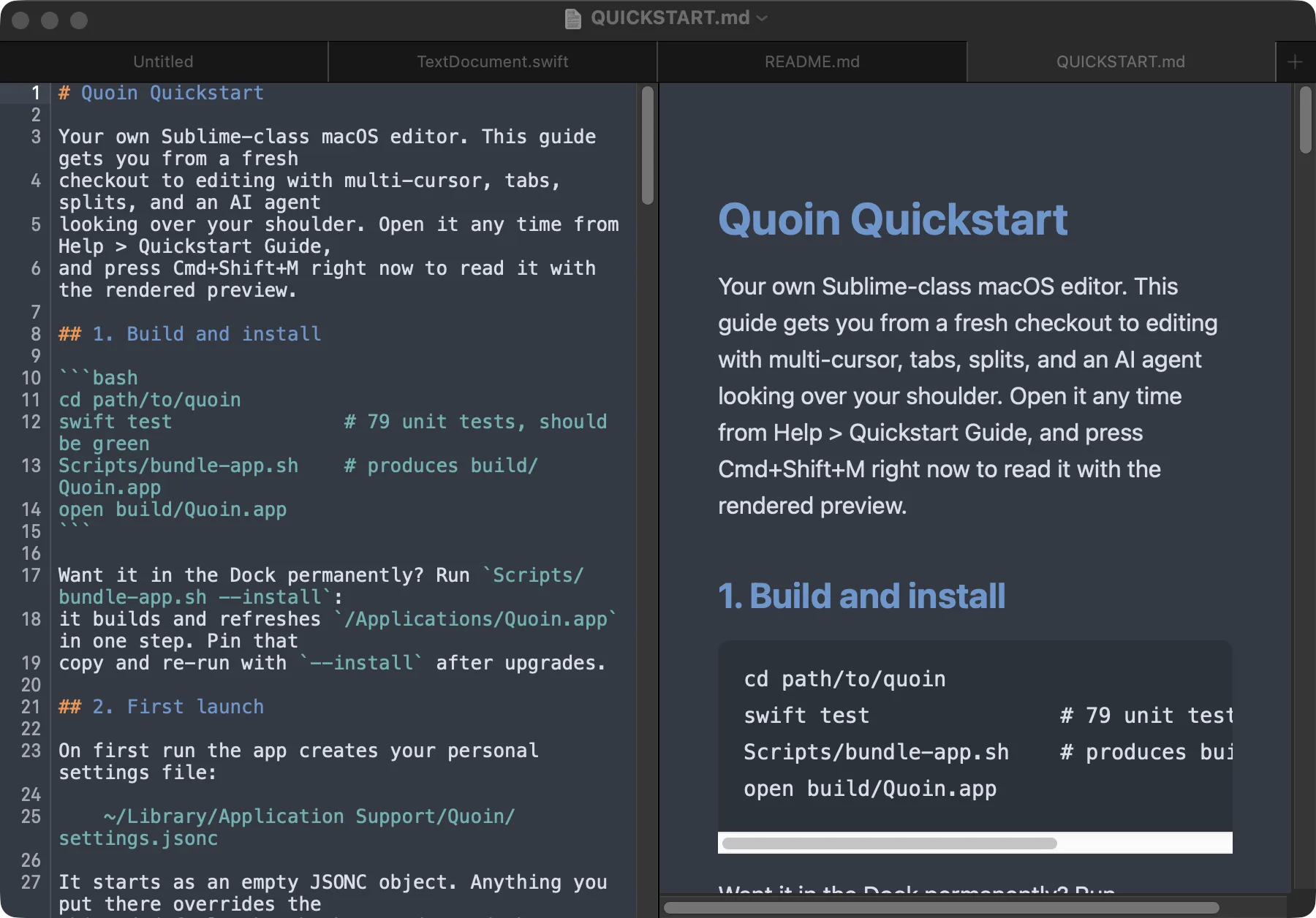Switch to the TextDocument.swift tab

pyautogui.click(x=493, y=62)
